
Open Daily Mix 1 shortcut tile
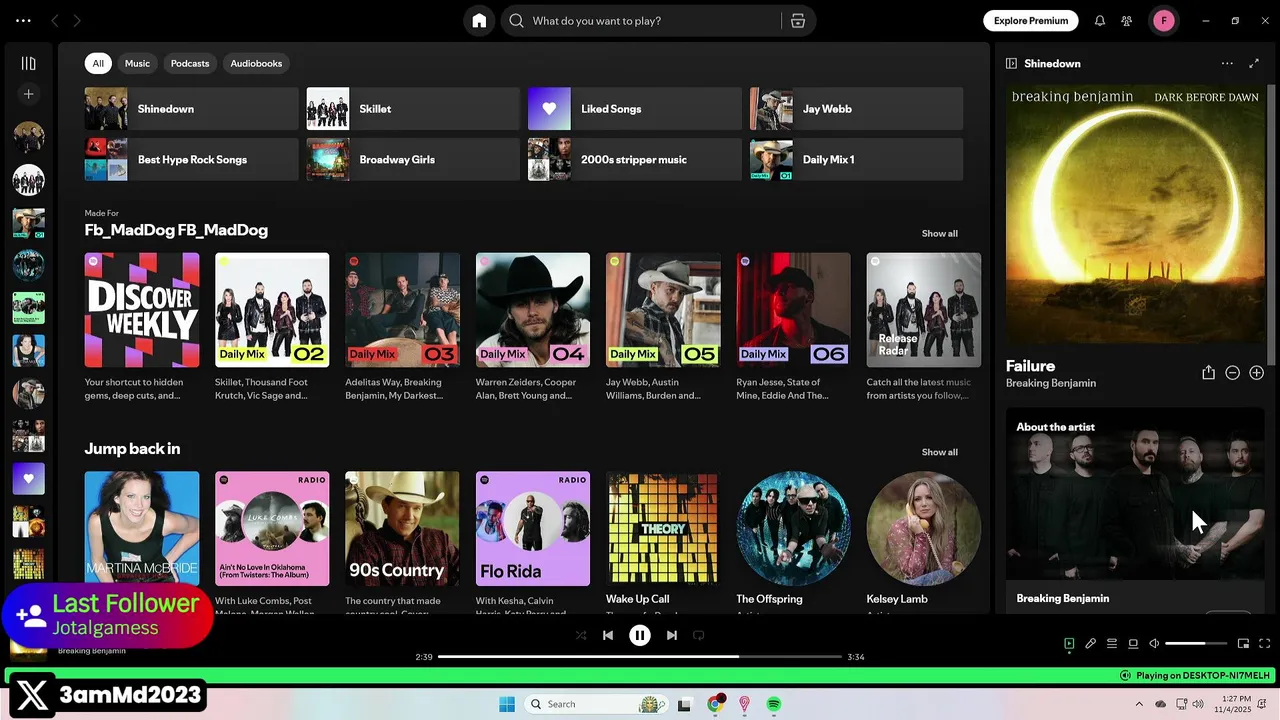coord(857,160)
